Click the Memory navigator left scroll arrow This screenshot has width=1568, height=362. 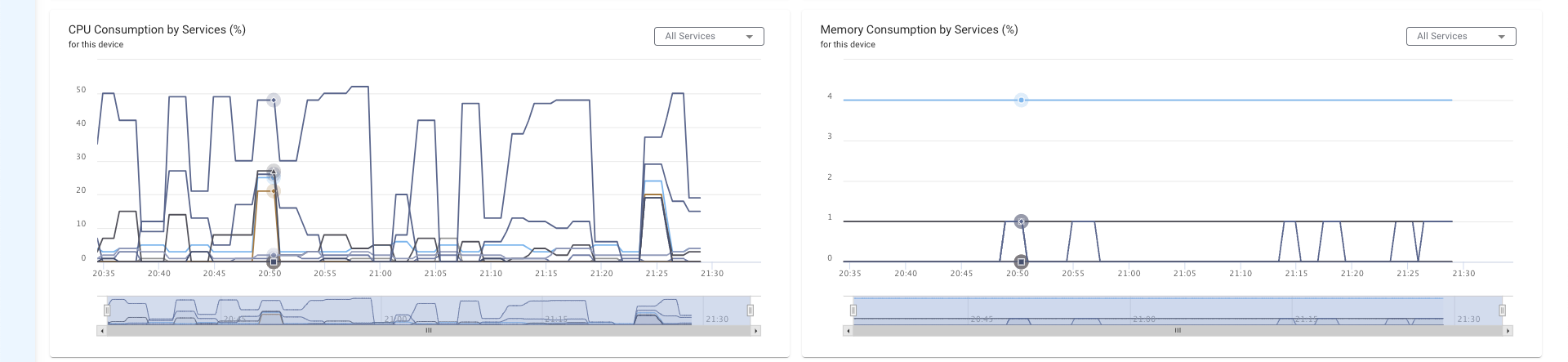coord(848,331)
